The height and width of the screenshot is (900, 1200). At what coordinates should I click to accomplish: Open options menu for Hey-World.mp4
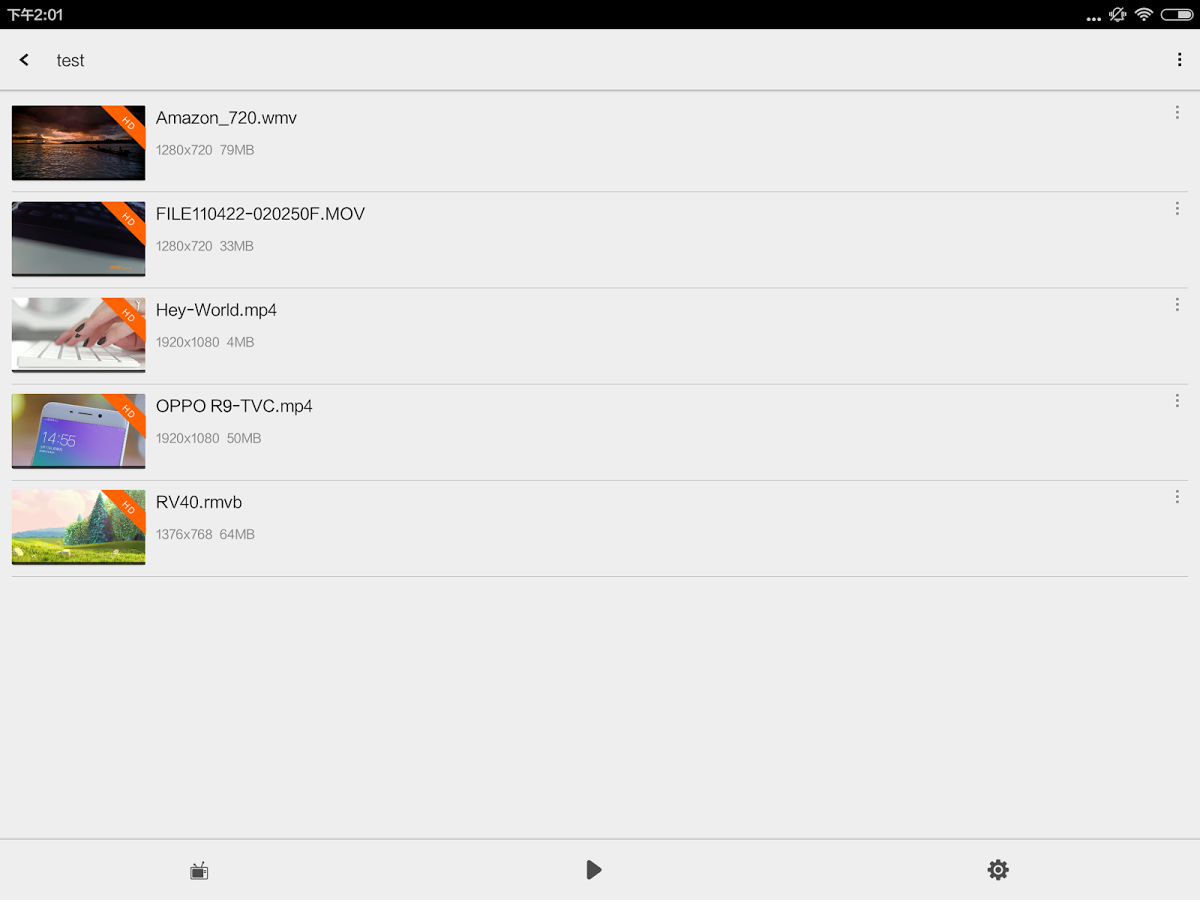click(1177, 305)
